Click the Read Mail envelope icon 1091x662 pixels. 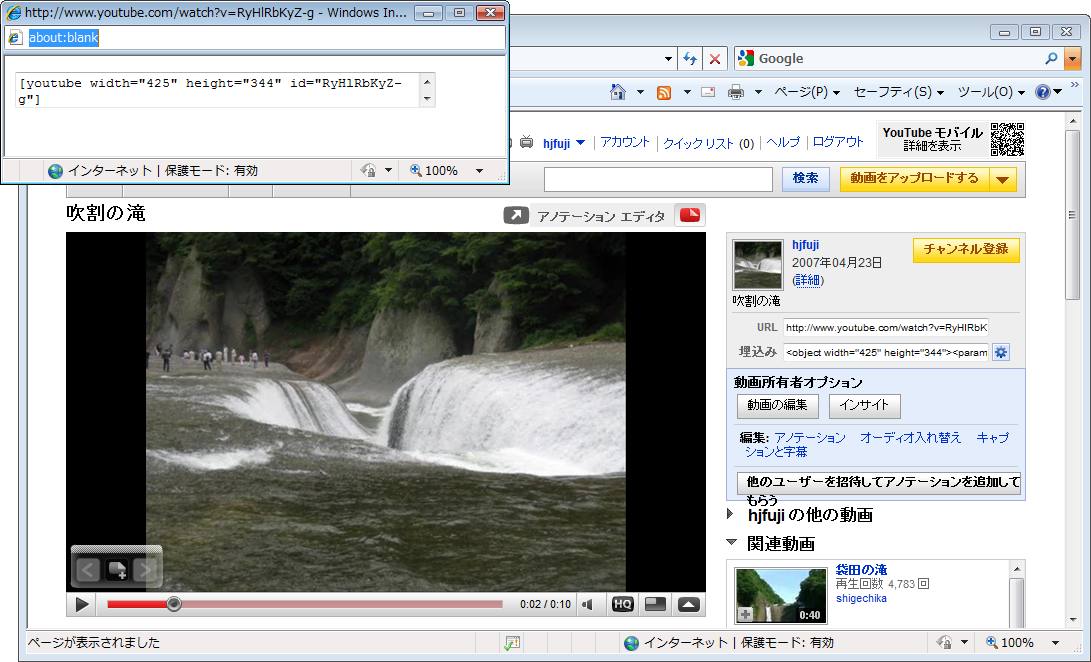click(x=708, y=92)
